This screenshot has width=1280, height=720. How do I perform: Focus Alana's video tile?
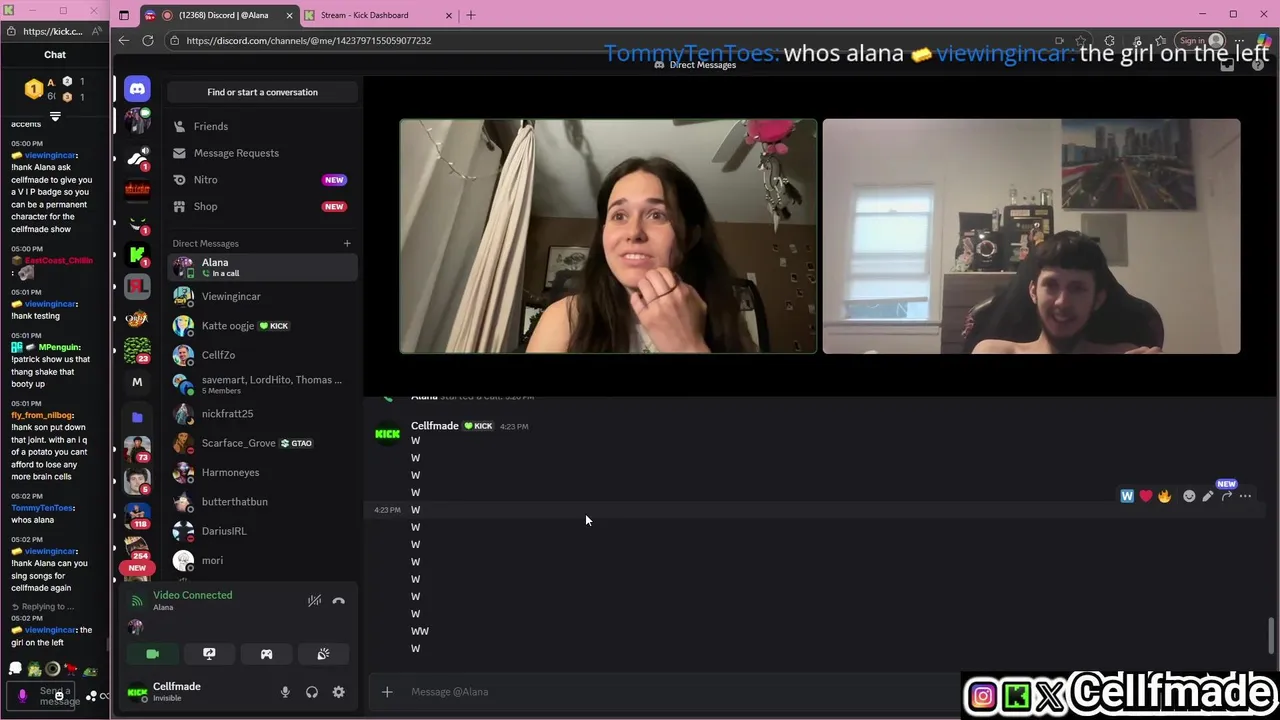coord(608,237)
